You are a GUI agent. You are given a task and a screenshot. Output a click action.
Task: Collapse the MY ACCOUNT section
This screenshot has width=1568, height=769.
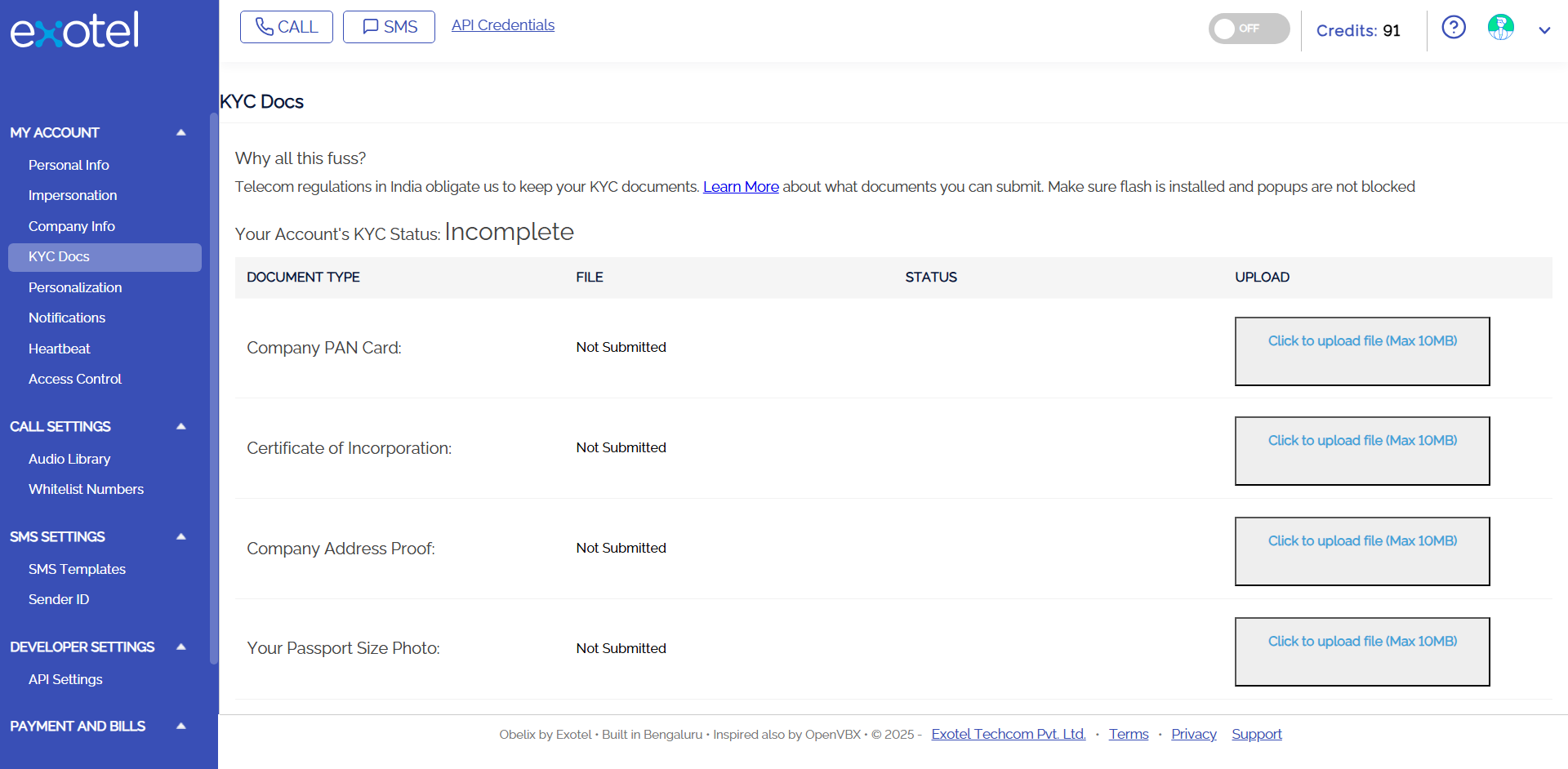[181, 132]
